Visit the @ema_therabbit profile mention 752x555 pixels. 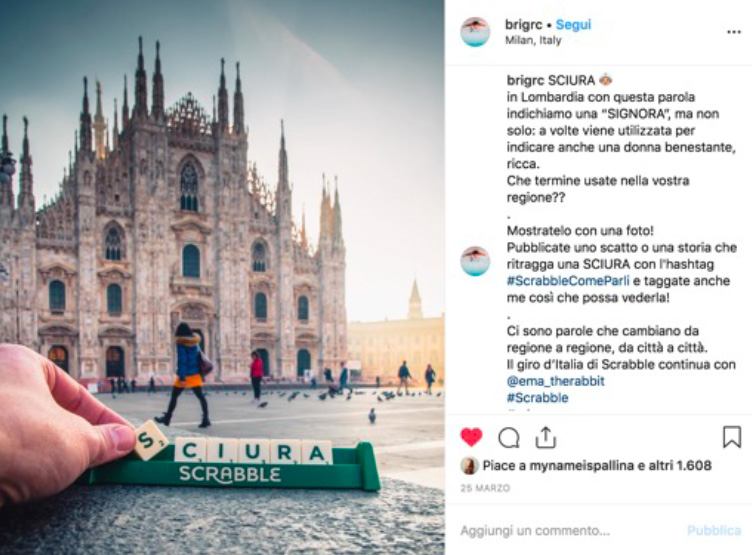(x=555, y=381)
